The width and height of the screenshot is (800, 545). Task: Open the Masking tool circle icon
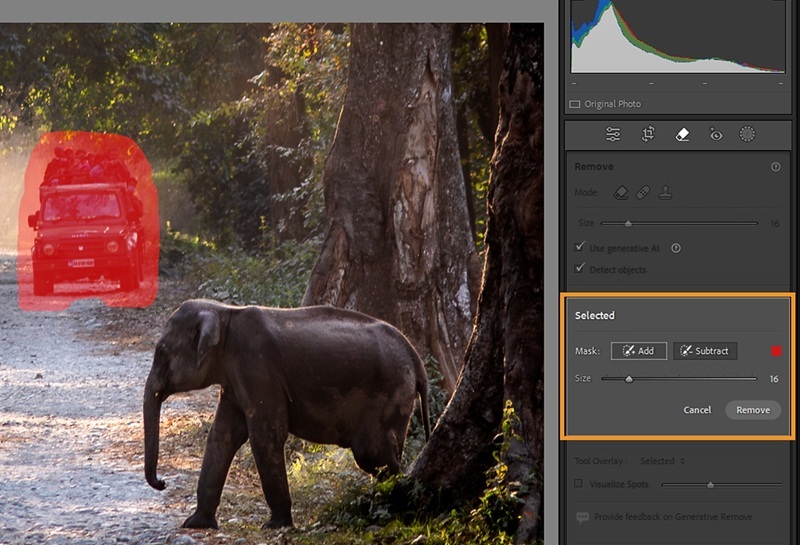(747, 134)
